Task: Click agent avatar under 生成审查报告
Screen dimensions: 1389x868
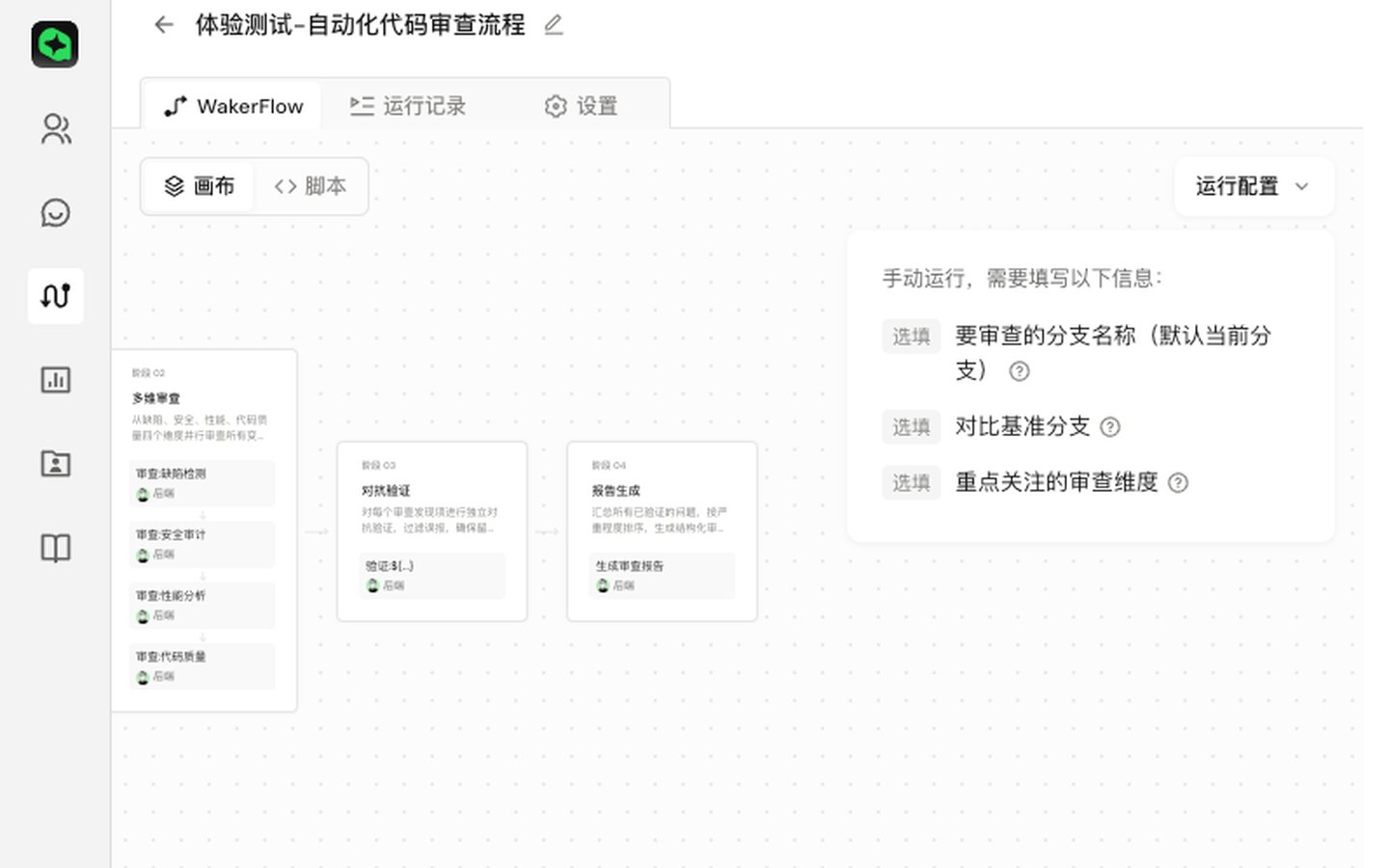Action: pos(603,585)
